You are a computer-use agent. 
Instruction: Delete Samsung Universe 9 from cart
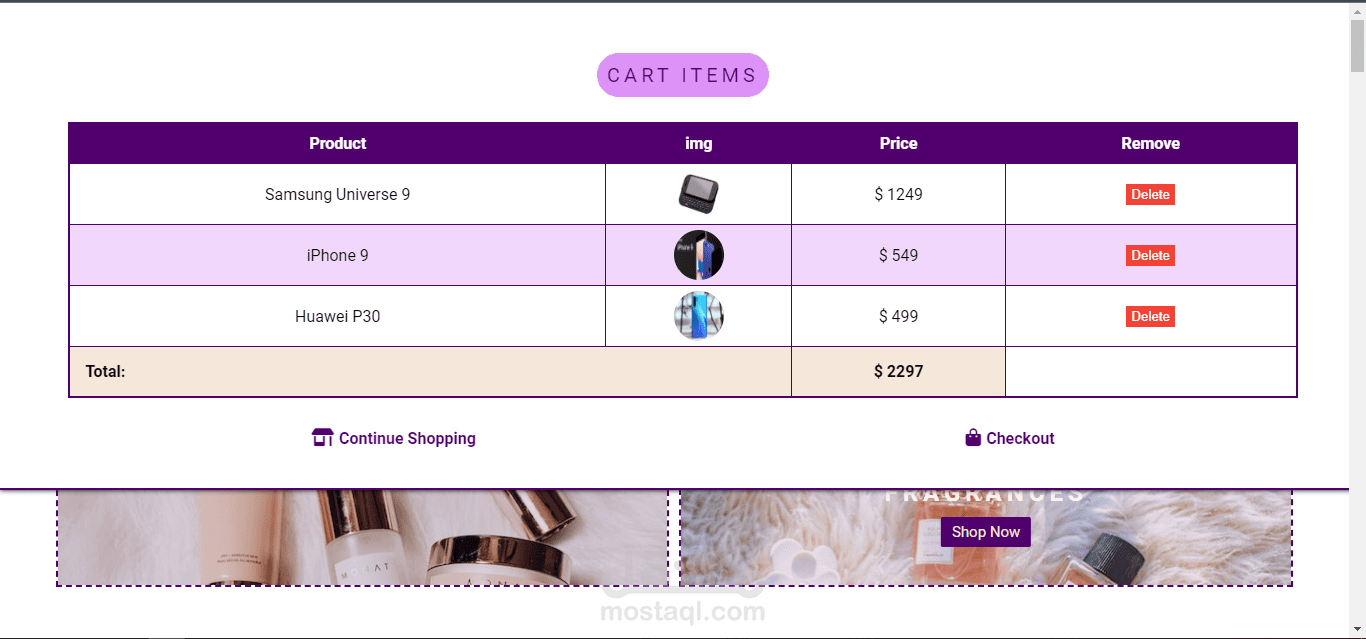(x=1150, y=195)
